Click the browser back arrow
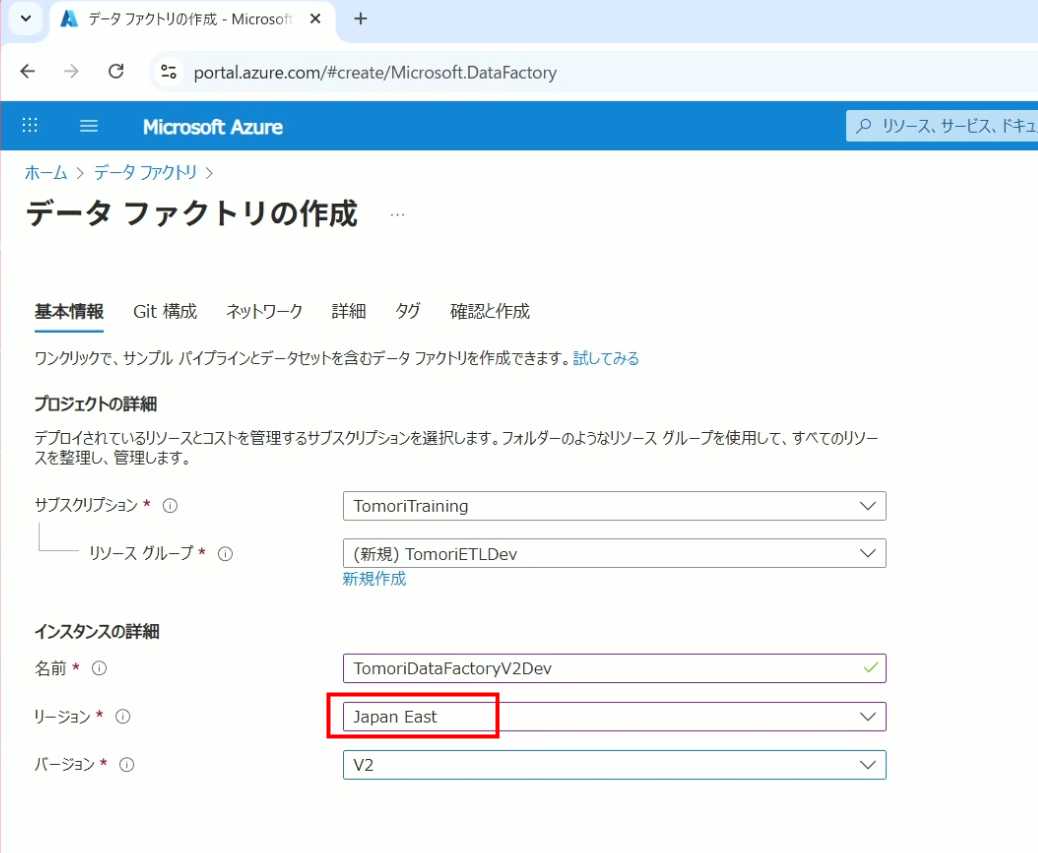 point(27,71)
